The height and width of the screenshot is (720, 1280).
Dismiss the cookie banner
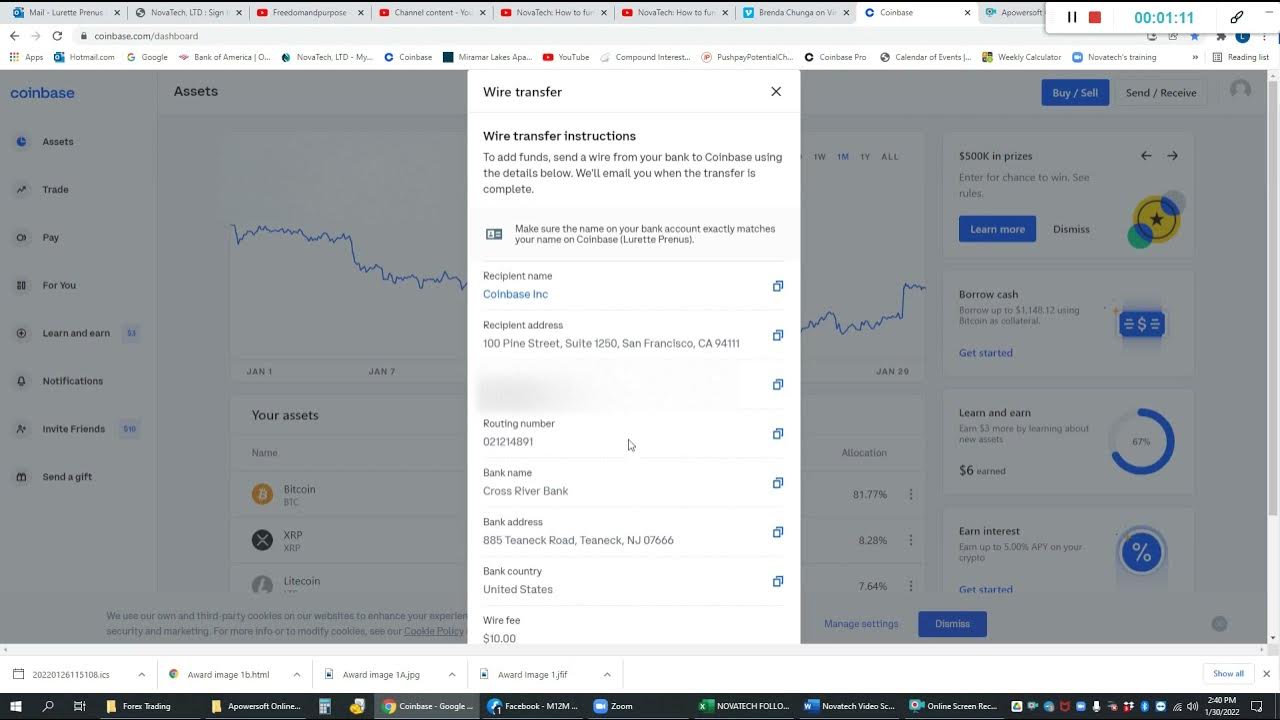952,624
